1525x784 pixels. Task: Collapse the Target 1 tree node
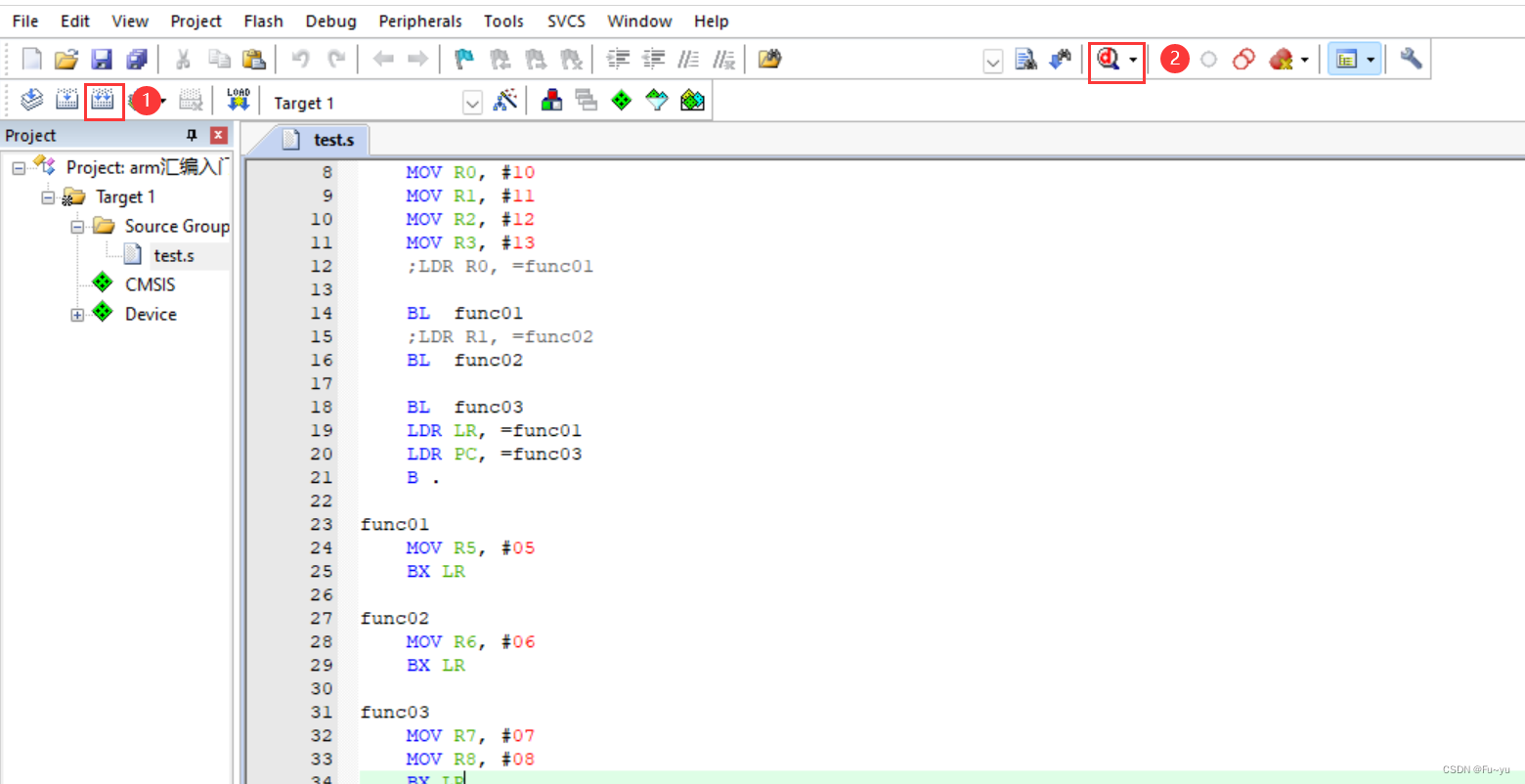pyautogui.click(x=48, y=197)
